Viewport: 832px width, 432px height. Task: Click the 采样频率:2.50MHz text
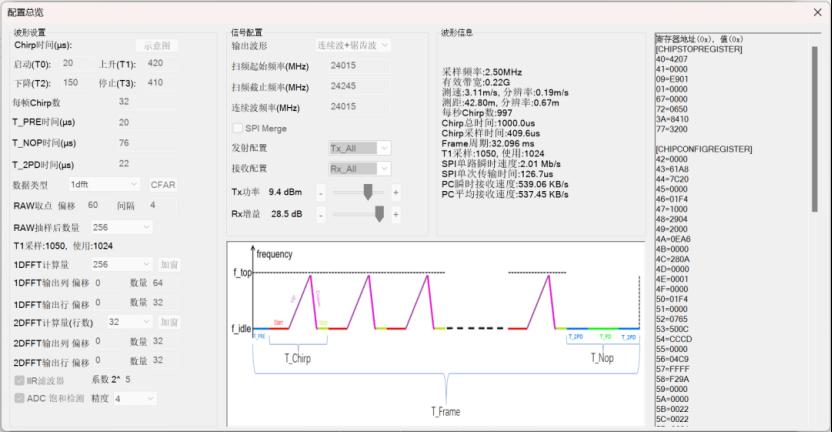click(x=482, y=72)
